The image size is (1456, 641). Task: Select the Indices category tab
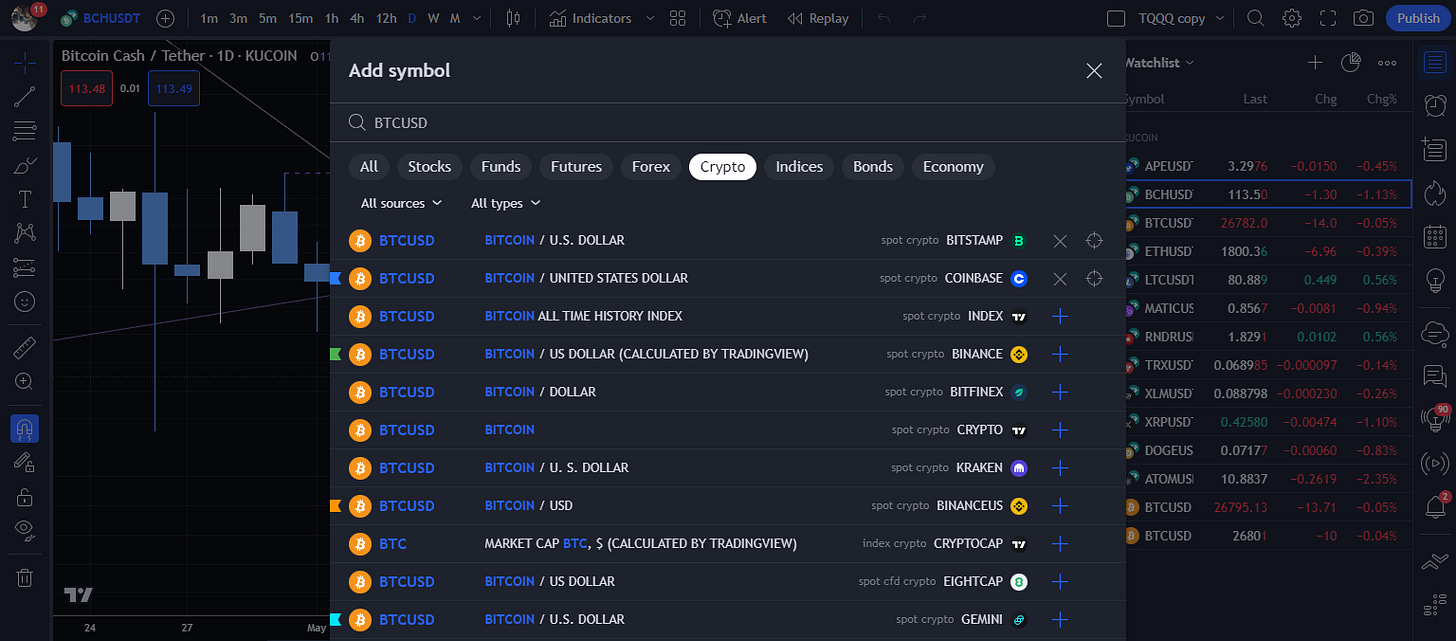(x=799, y=167)
